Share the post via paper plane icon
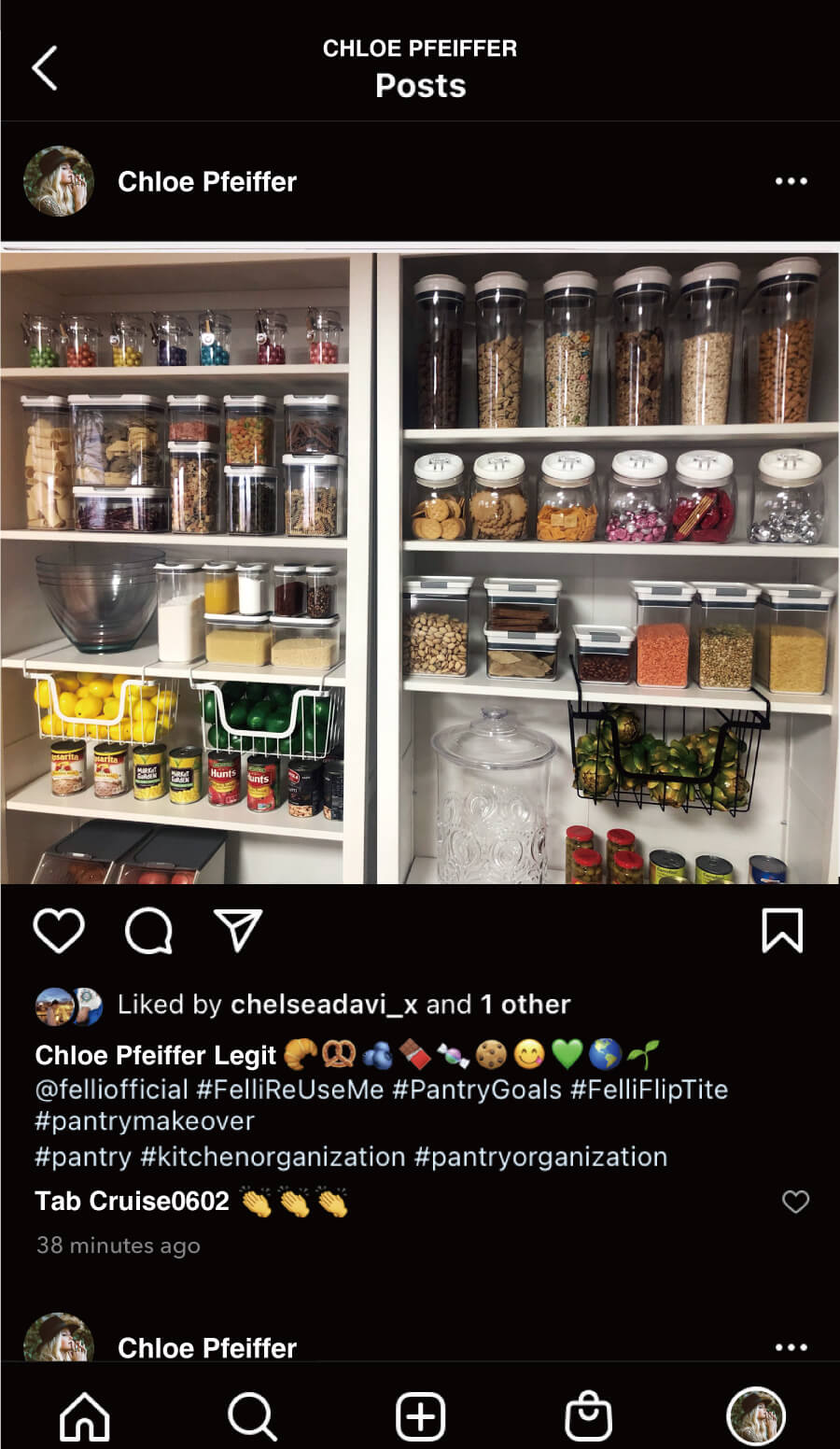This screenshot has height=1449, width=840. click(x=238, y=930)
